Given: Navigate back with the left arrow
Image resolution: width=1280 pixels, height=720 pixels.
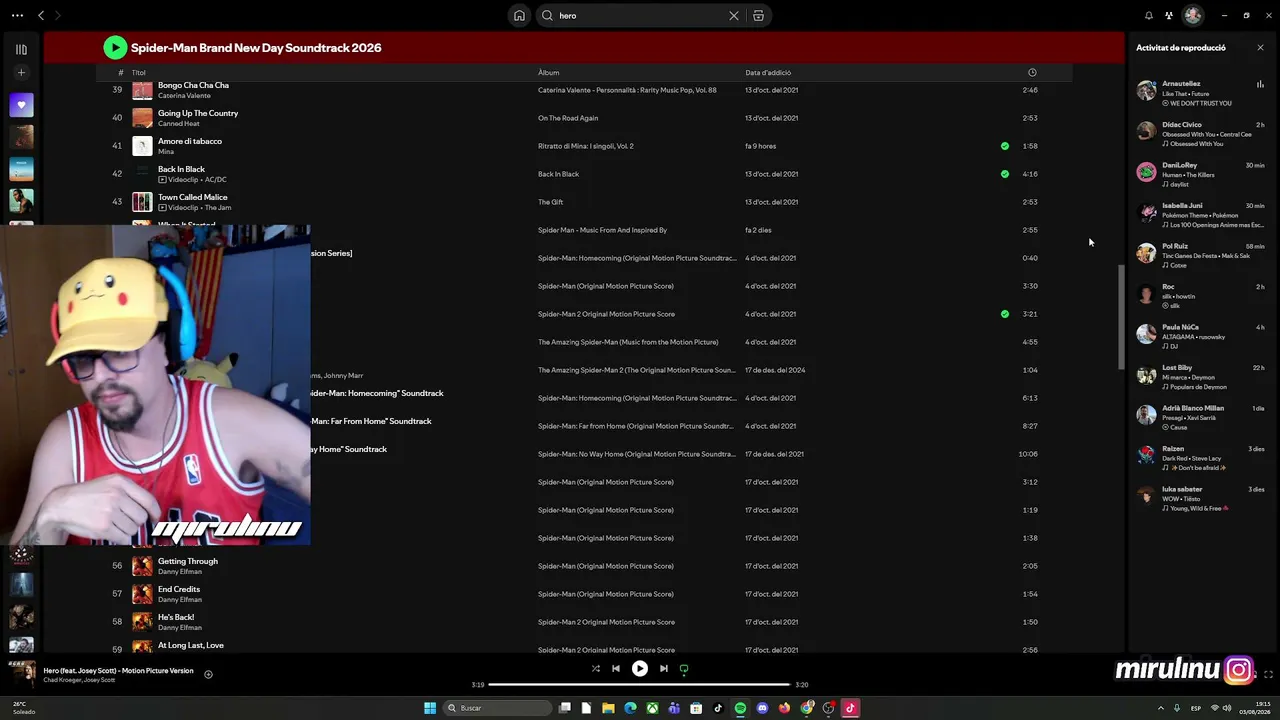Looking at the screenshot, I should (x=41, y=15).
